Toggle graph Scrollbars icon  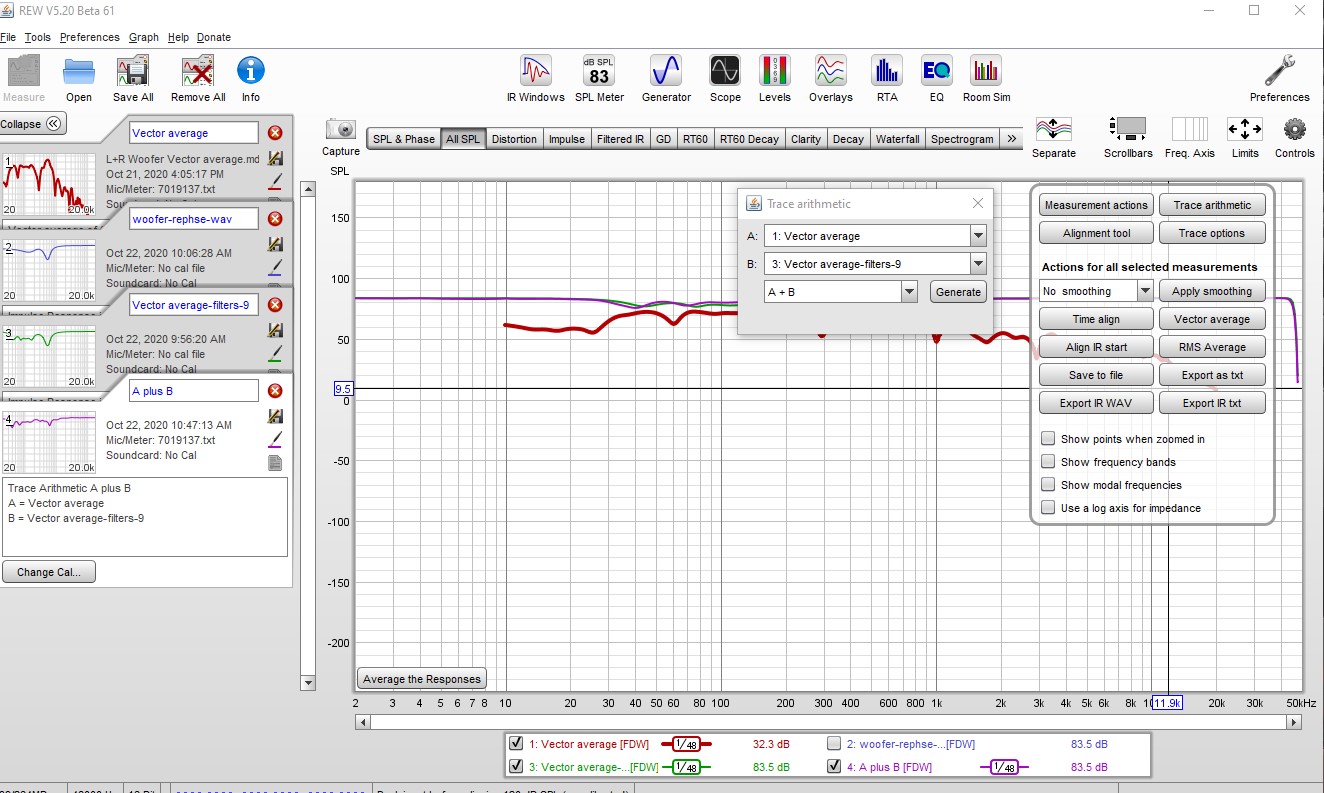(x=1127, y=130)
